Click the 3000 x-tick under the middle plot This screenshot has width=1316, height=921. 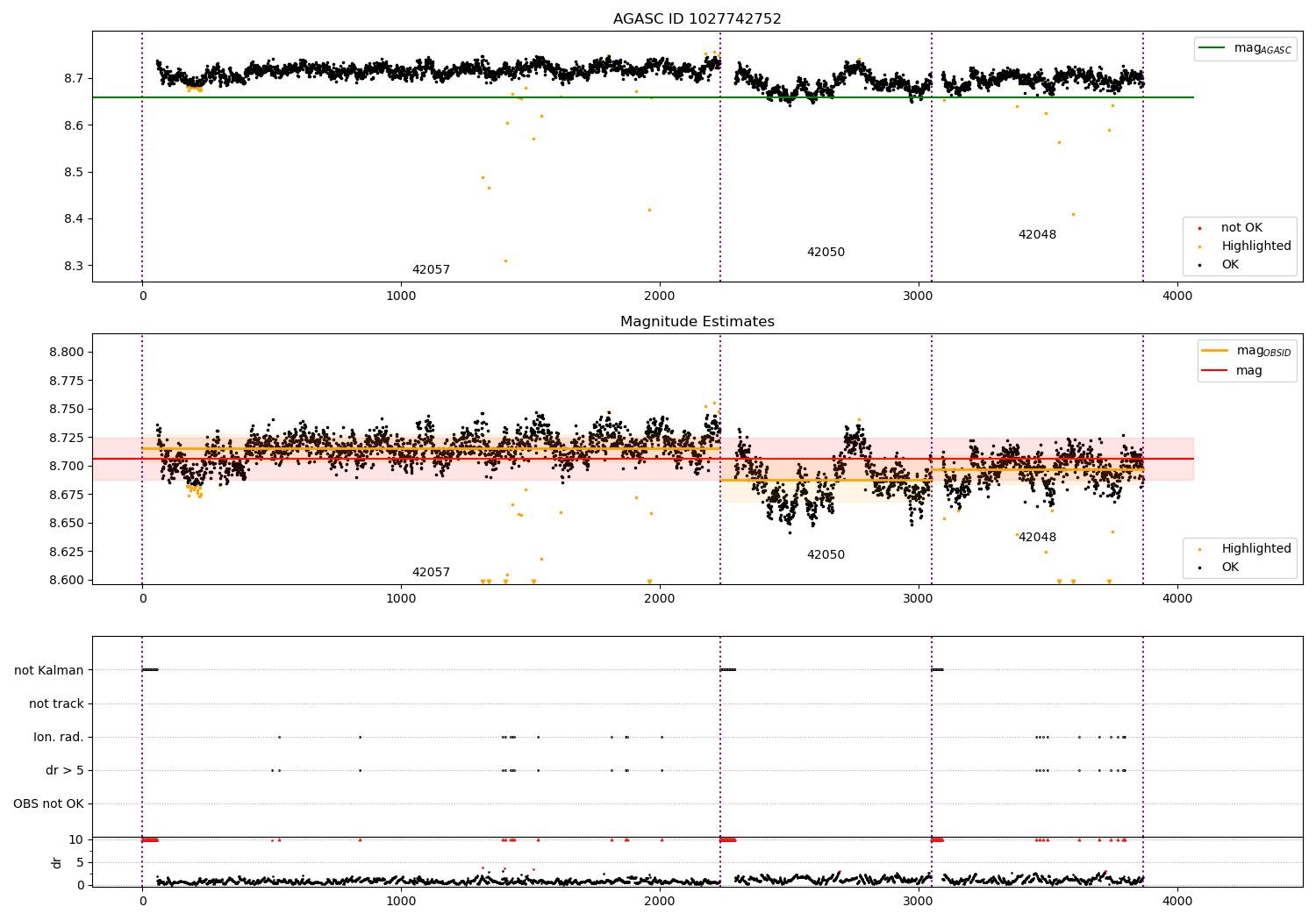919,599
